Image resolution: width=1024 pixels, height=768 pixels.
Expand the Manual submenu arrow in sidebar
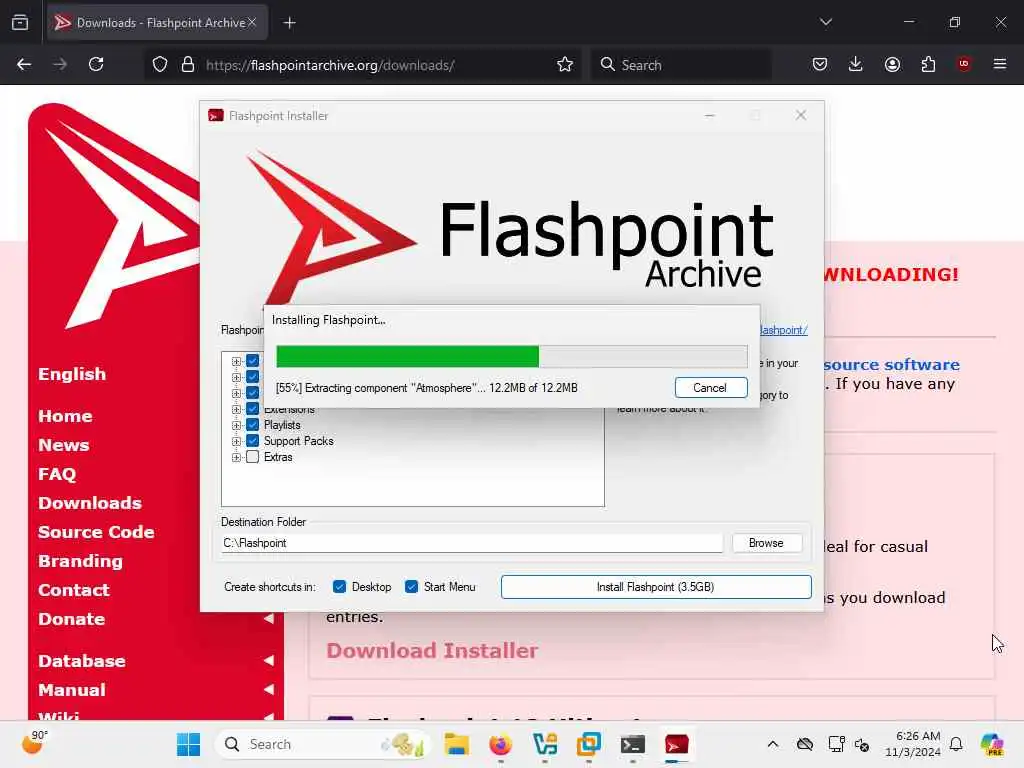(268, 689)
